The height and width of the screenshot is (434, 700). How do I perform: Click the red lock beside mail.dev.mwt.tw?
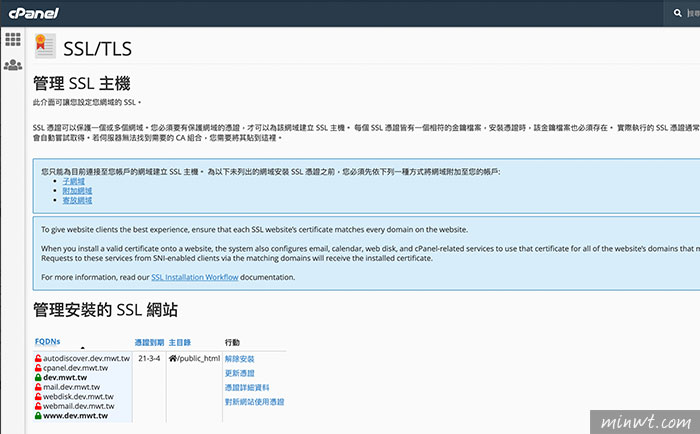38,387
